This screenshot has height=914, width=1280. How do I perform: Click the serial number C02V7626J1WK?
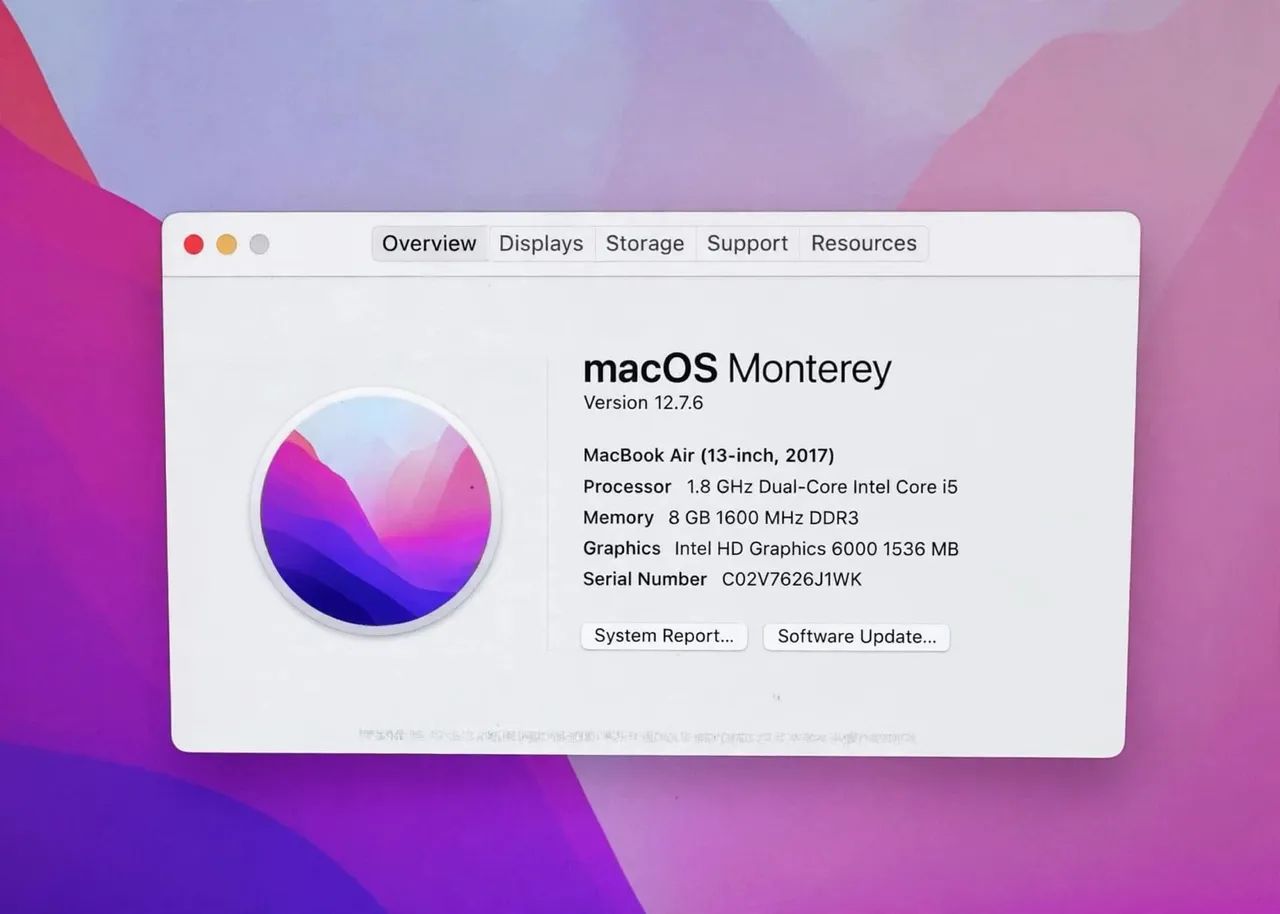pos(792,580)
